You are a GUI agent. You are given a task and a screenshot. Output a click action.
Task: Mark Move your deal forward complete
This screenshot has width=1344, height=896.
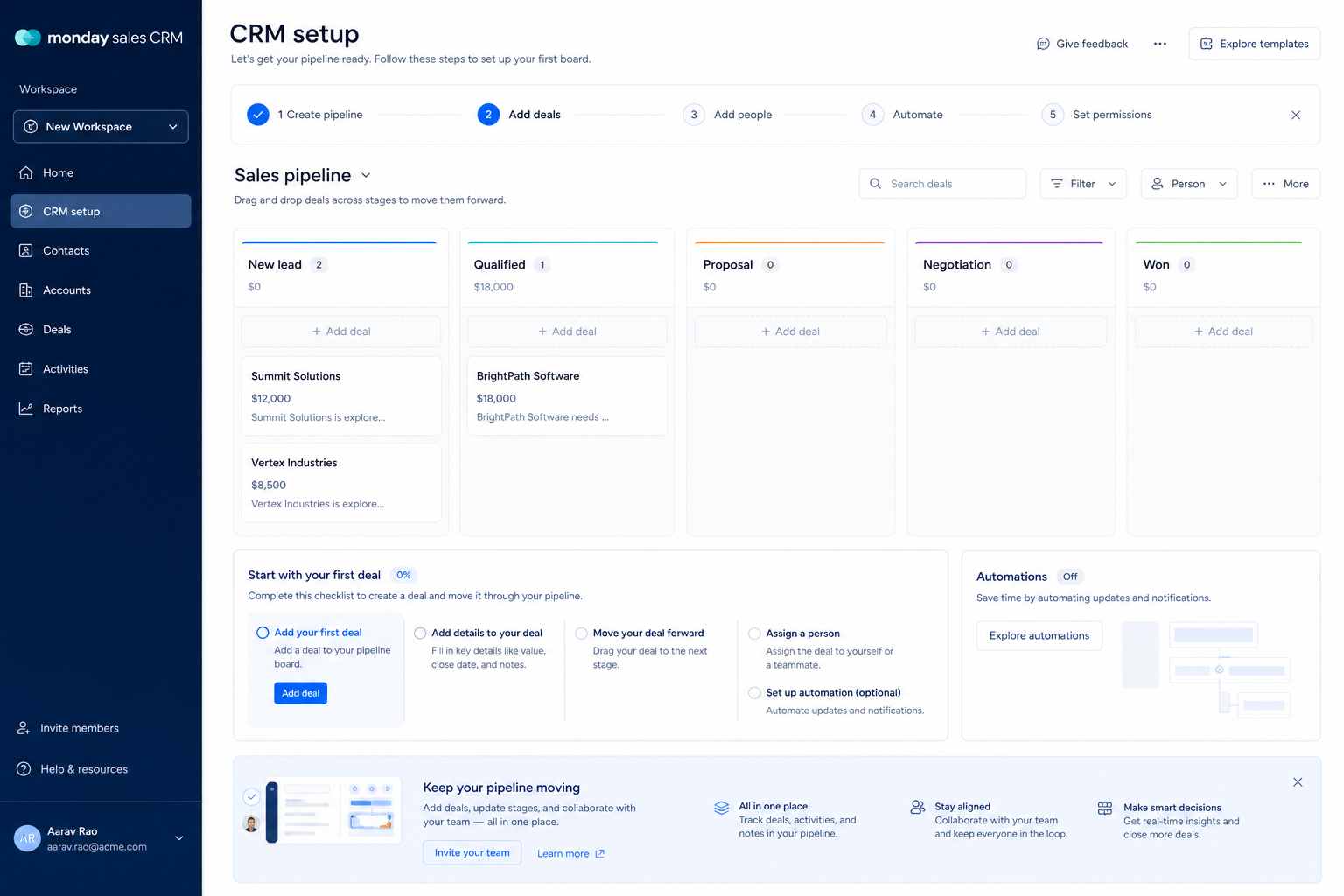(581, 633)
